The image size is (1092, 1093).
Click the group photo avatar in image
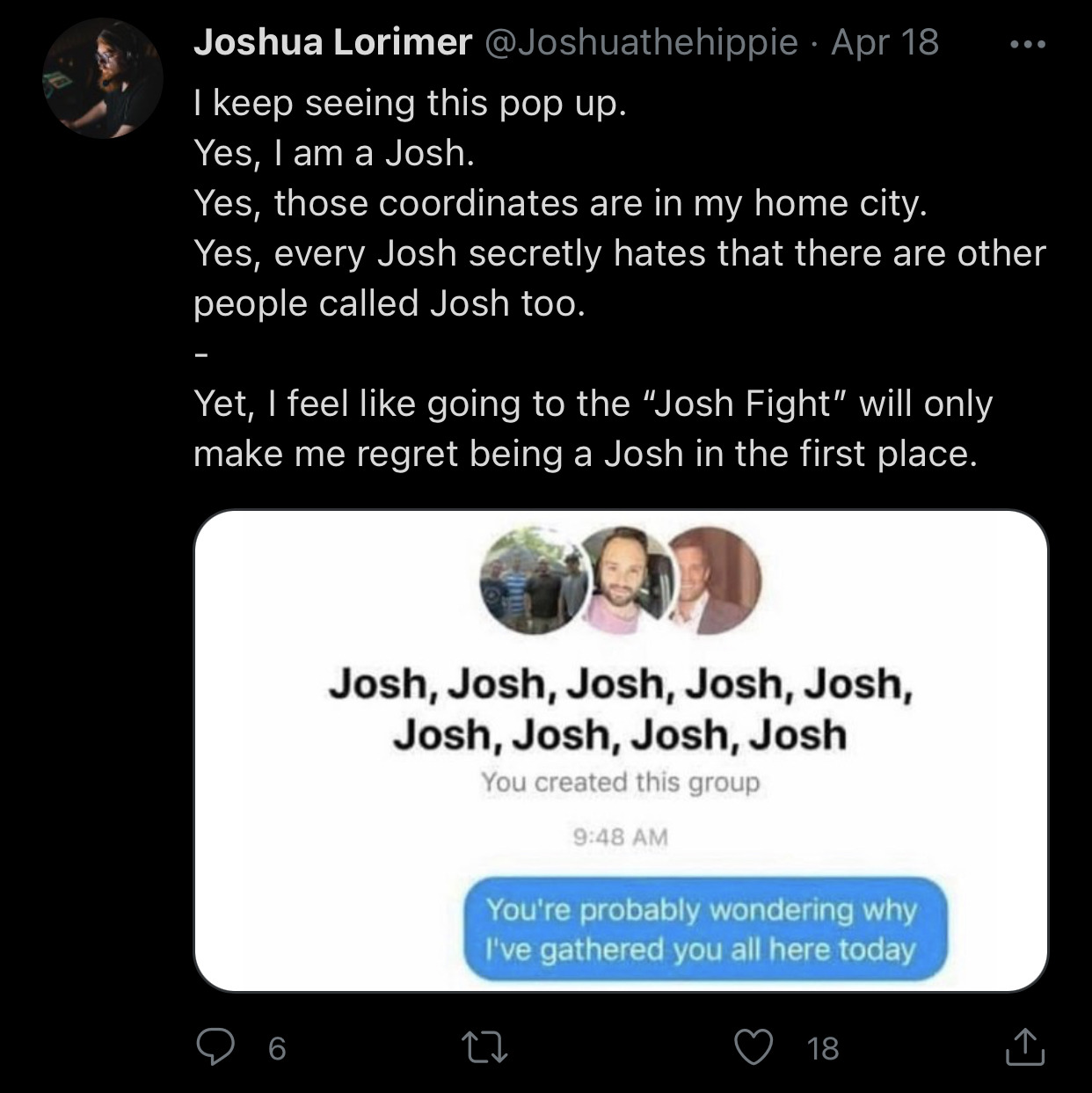pos(534,580)
